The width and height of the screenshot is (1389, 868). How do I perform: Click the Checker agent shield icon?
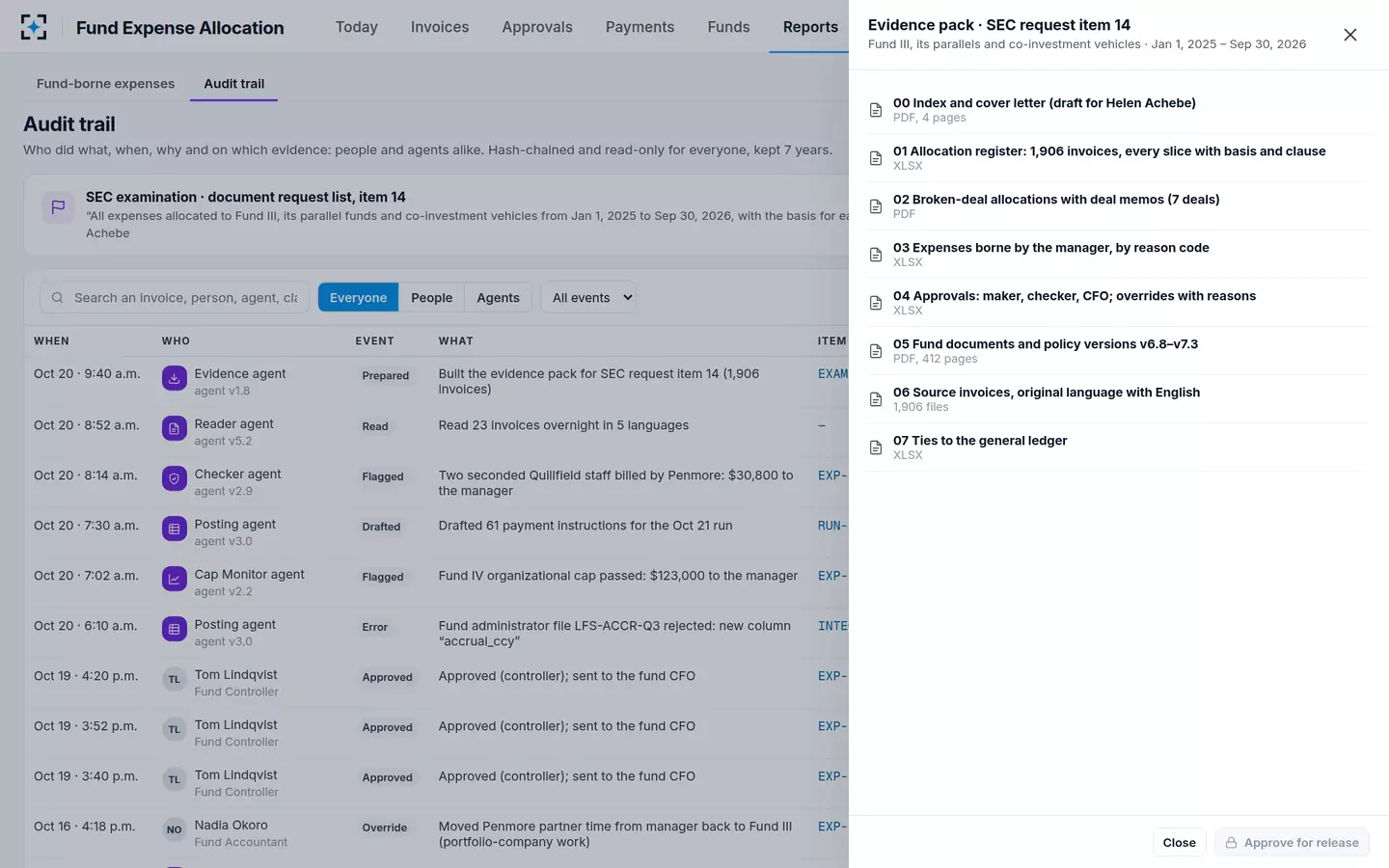175,479
